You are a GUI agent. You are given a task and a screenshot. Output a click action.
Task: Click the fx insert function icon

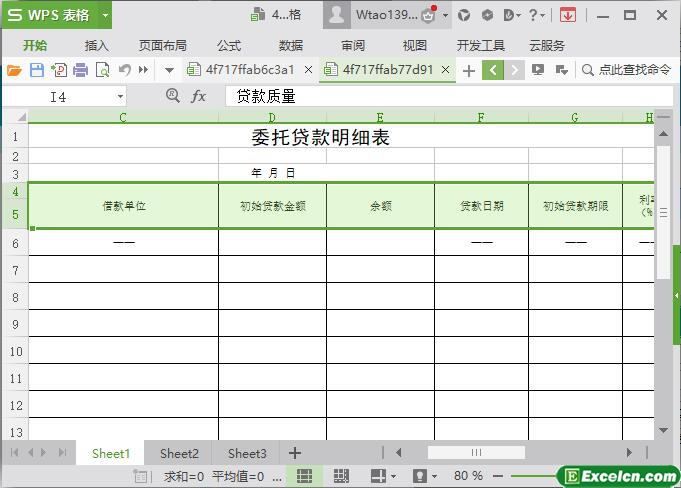[199, 96]
